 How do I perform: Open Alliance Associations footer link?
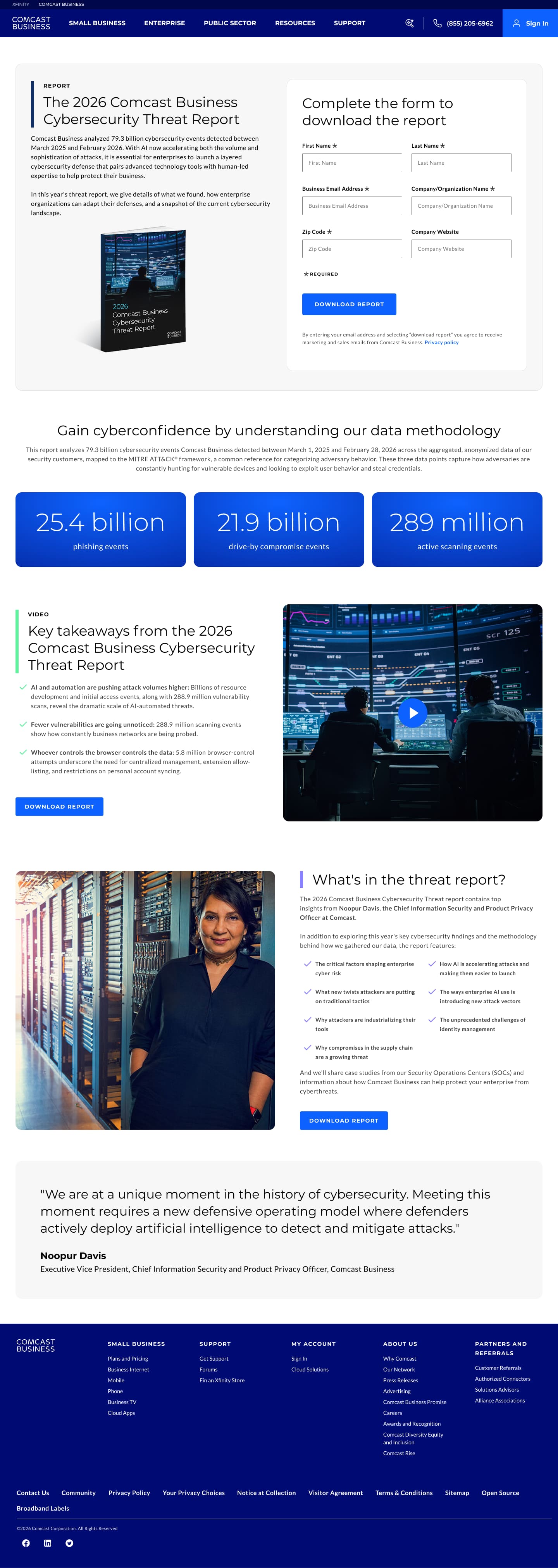pyautogui.click(x=500, y=1401)
